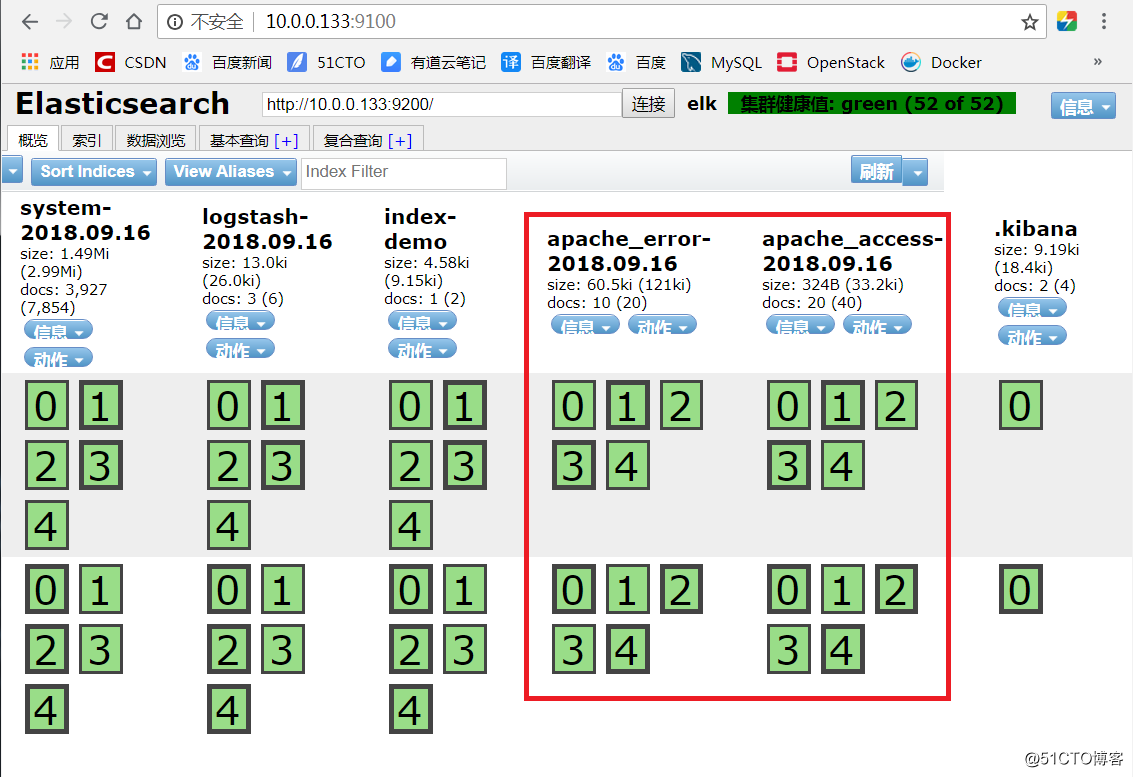
Task: Select the first-row shard 4 of apache_access
Action: 843,465
